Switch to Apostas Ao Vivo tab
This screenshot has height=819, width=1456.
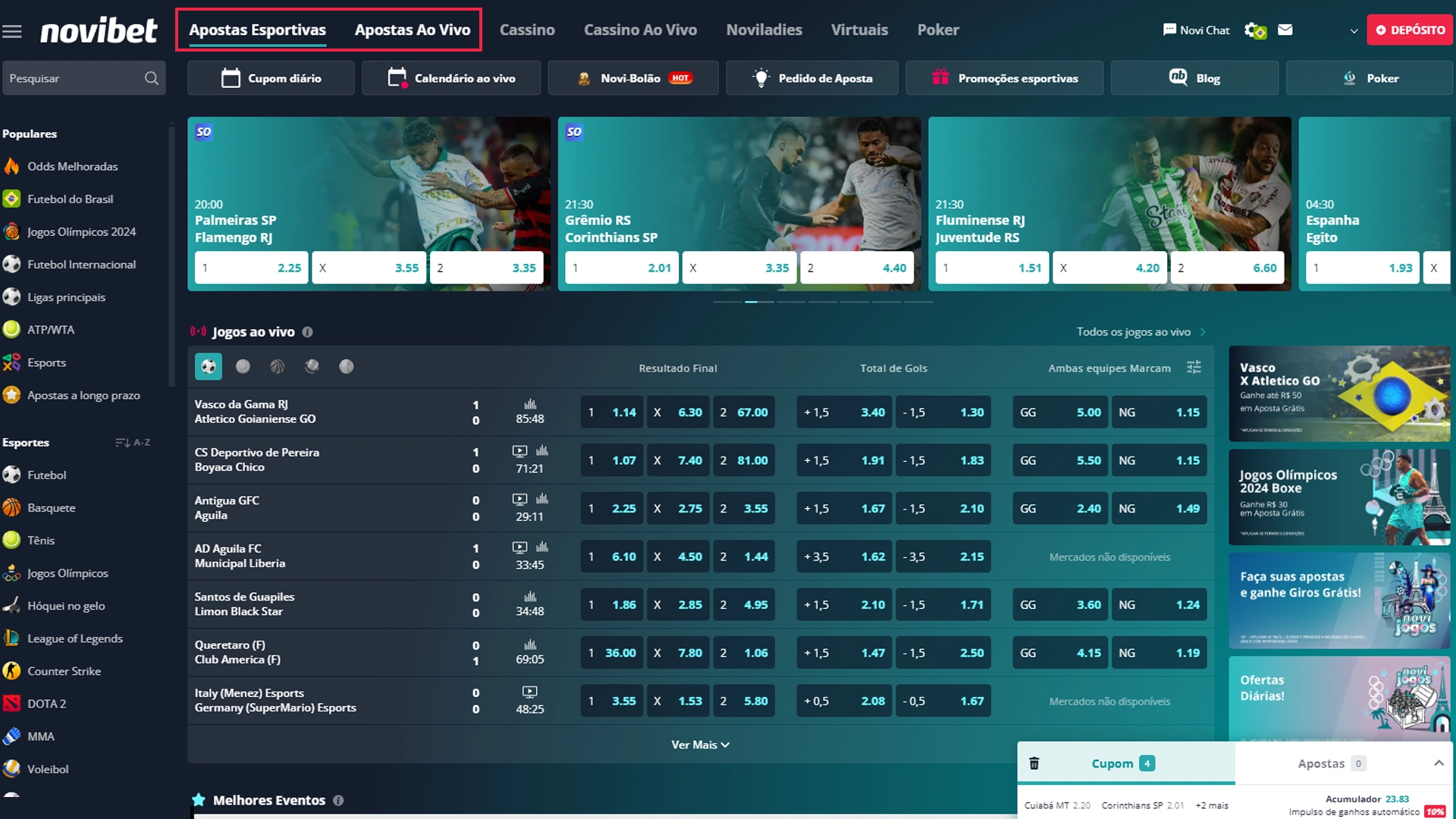pos(412,30)
